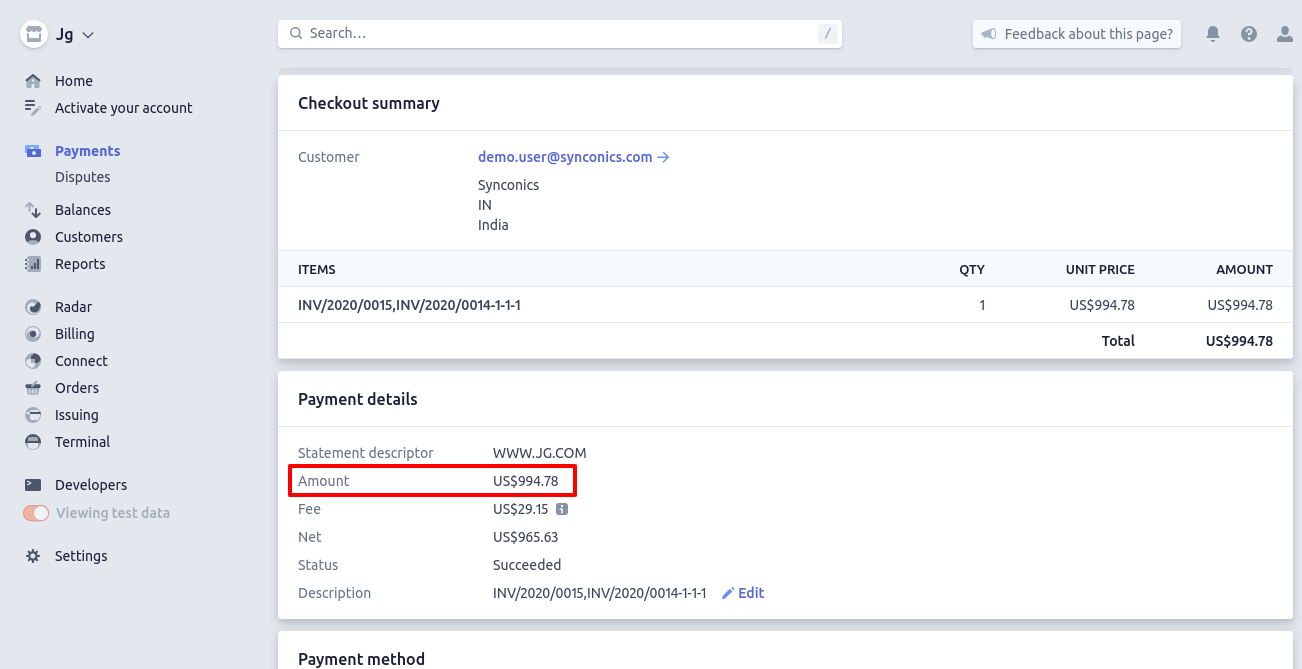This screenshot has height=669, width=1302.
Task: Click the Settings gear icon
Action: click(x=33, y=556)
